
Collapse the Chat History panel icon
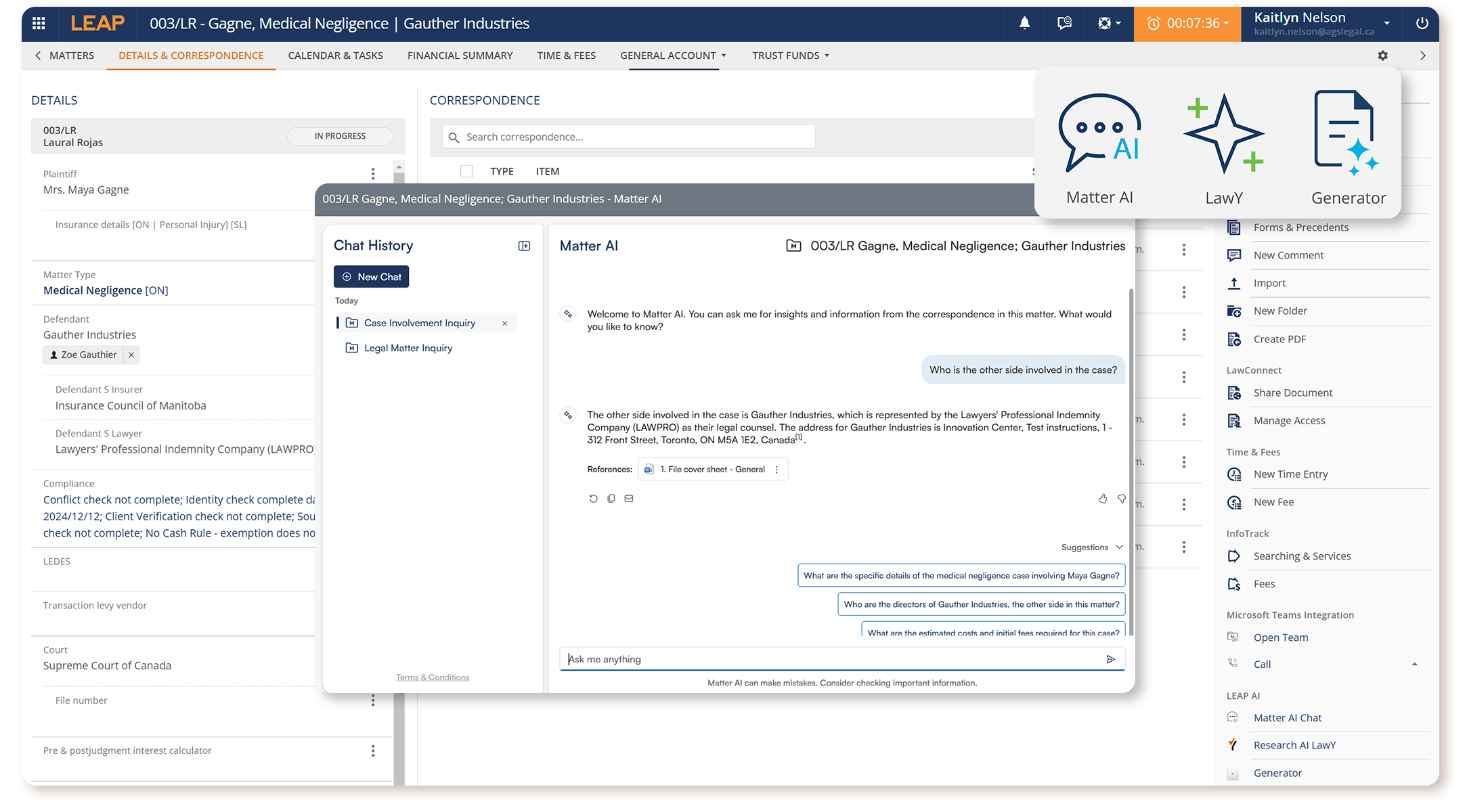point(524,246)
